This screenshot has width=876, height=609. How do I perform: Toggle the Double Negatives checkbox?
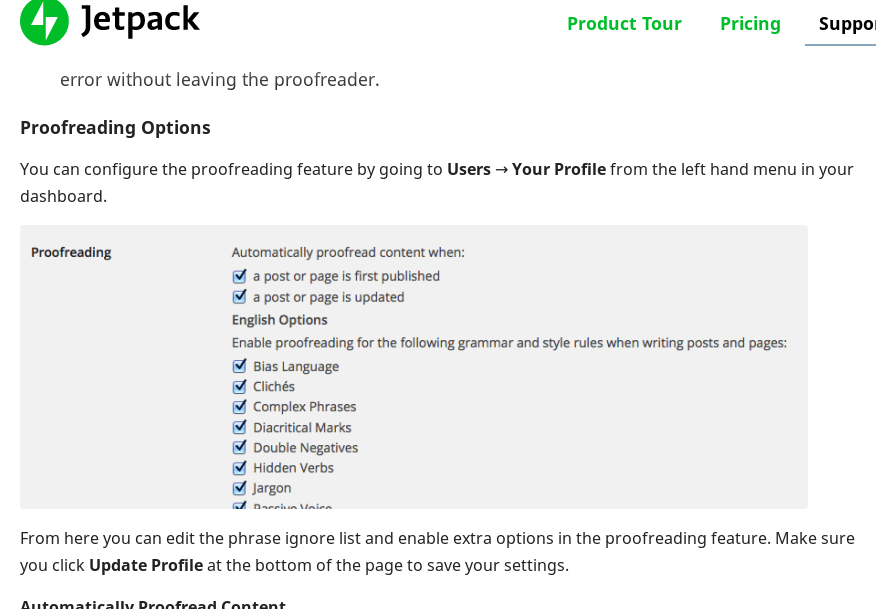[239, 448]
